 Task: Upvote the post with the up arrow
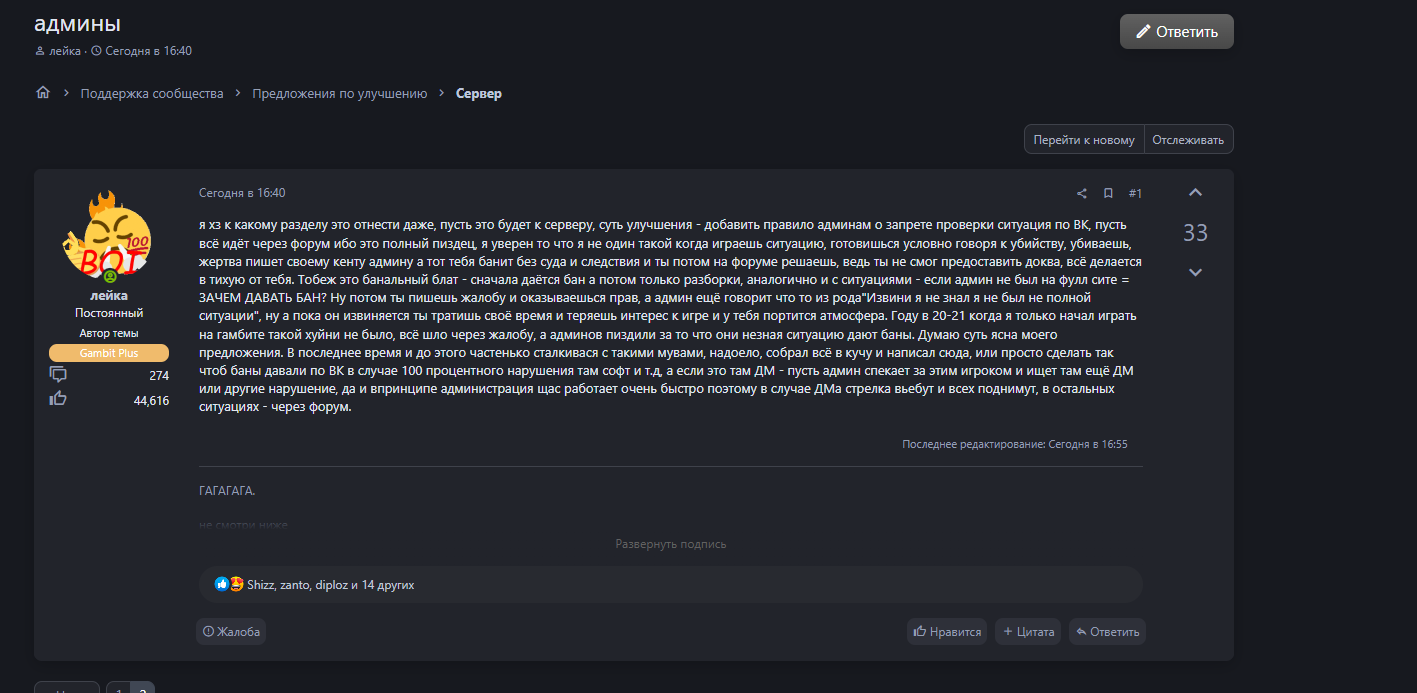1195,193
